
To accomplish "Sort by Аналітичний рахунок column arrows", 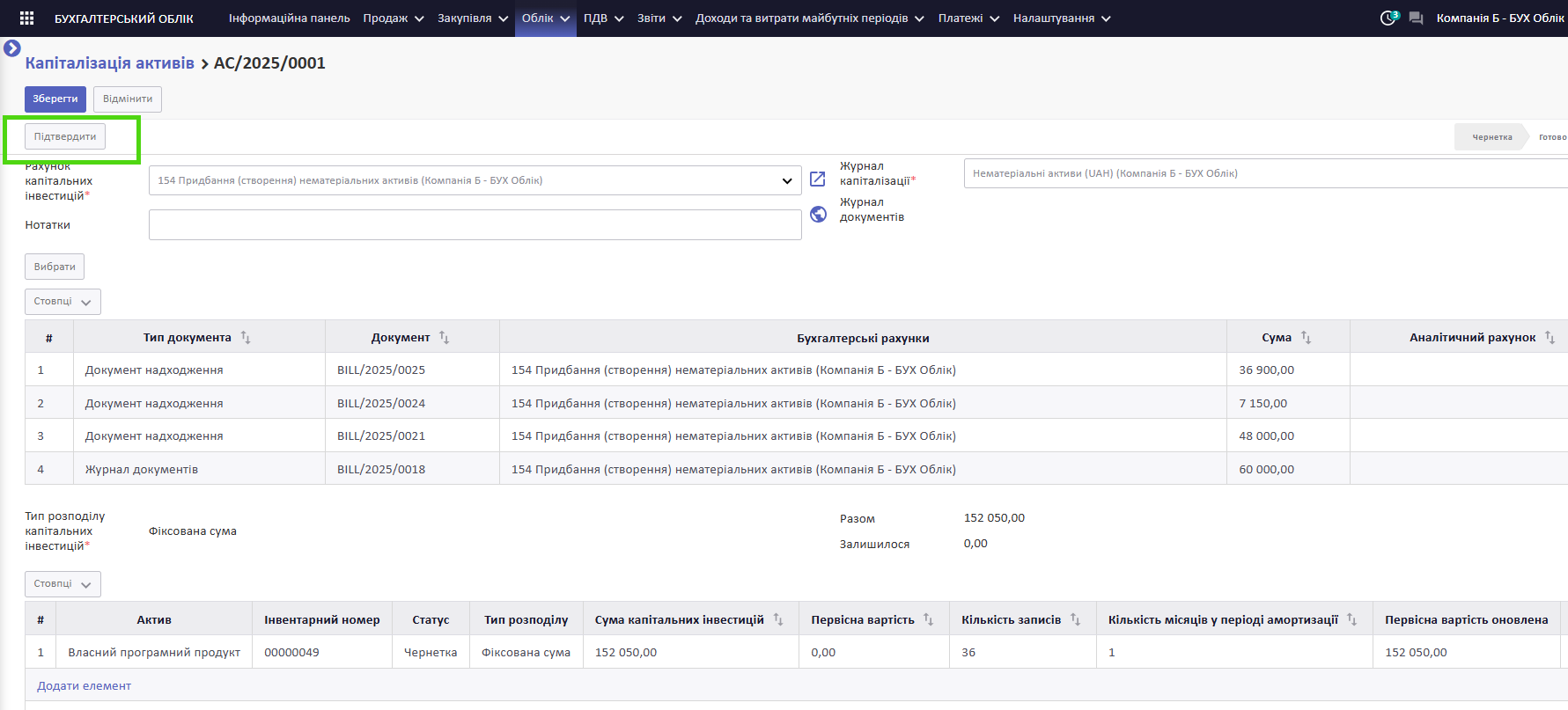I will [x=1550, y=337].
